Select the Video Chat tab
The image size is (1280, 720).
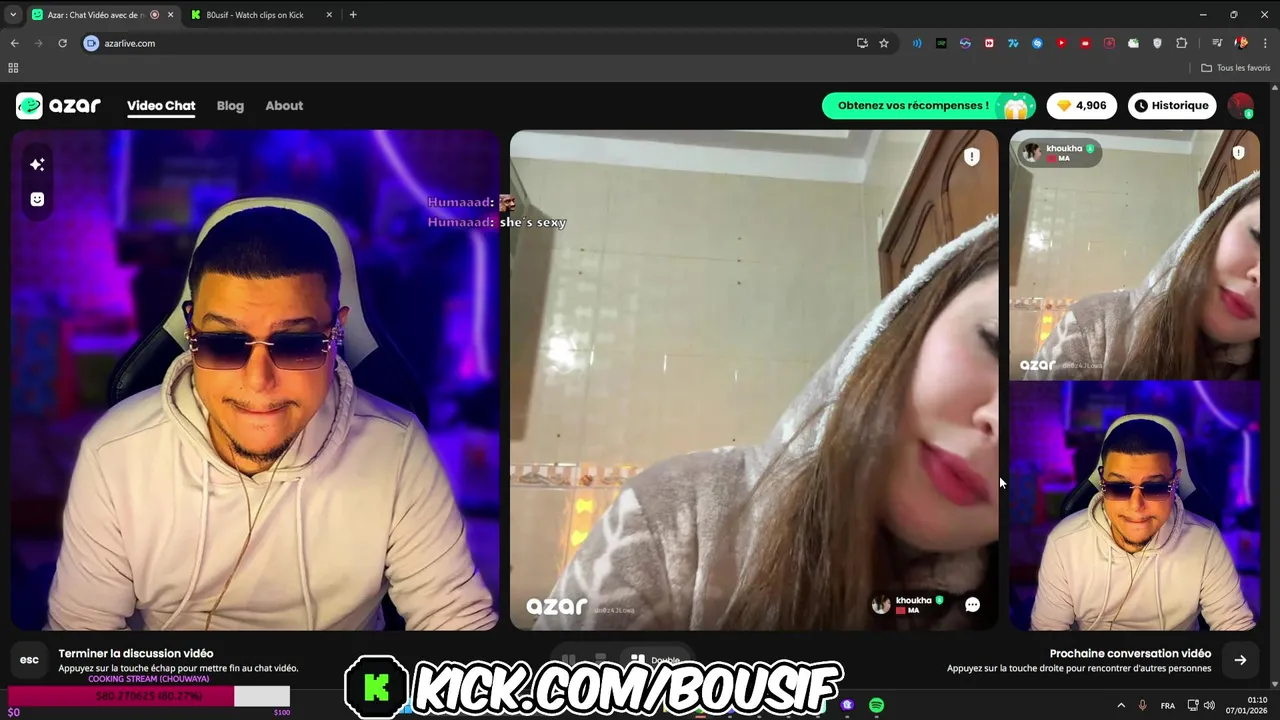(x=161, y=106)
